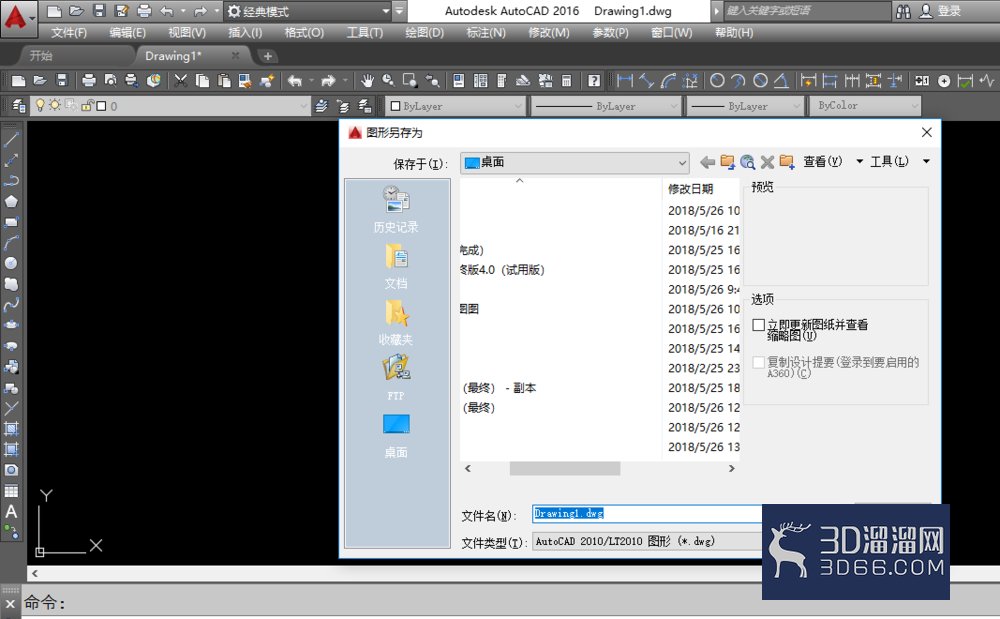Open the History (历史记录) location in the sidebar

point(396,210)
